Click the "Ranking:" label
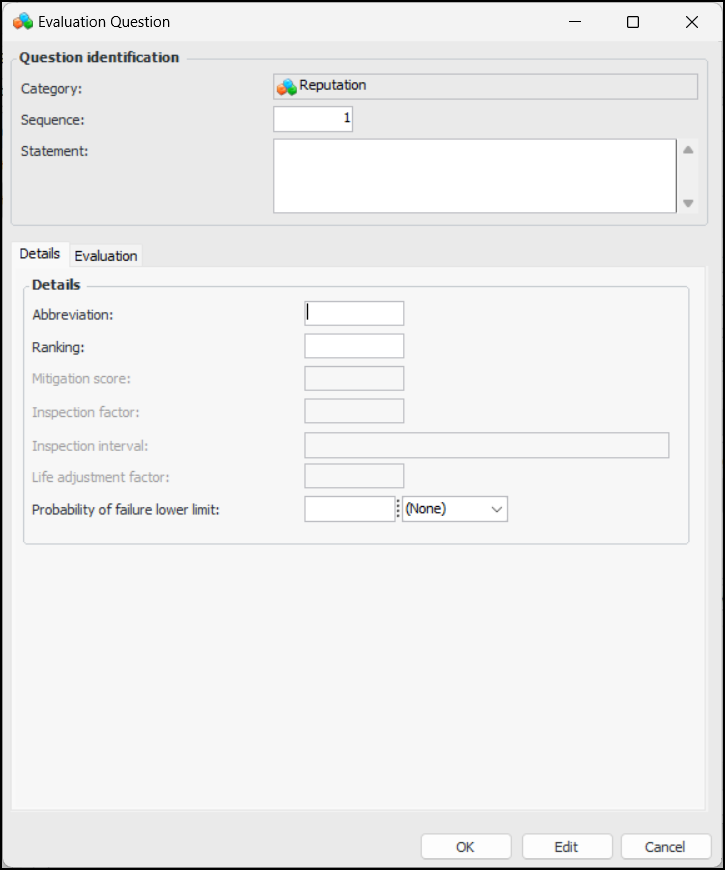Viewport: 725px width, 870px height. 58,347
